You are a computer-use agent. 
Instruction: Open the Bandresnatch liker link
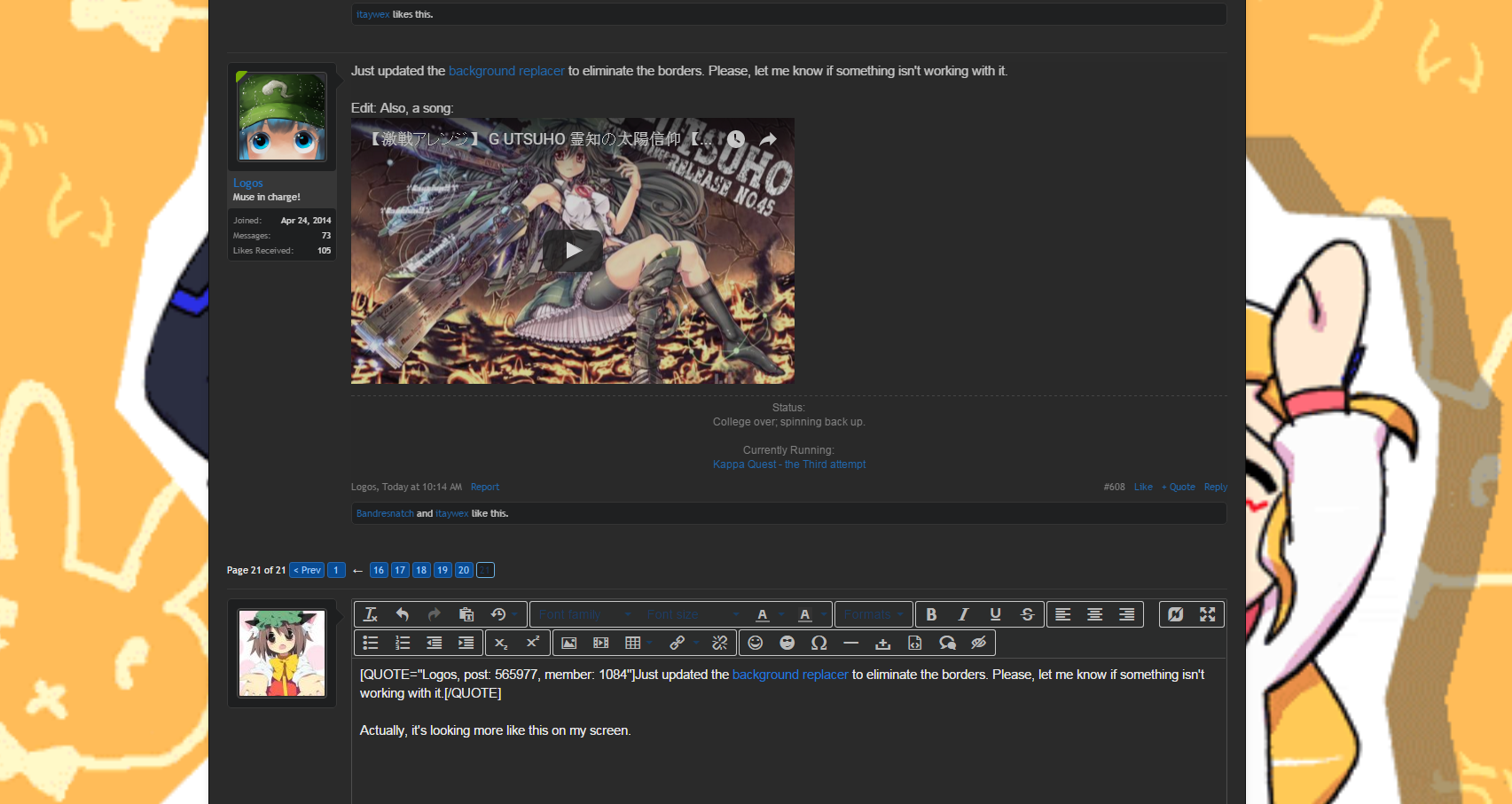pos(385,514)
